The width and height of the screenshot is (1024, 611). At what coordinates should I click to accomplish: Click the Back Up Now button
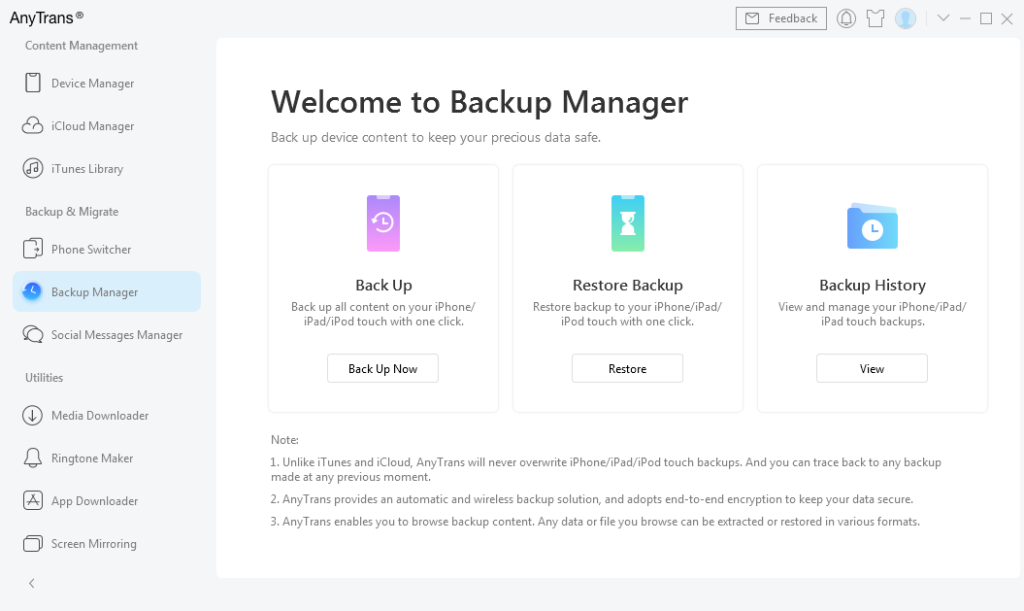tap(383, 368)
